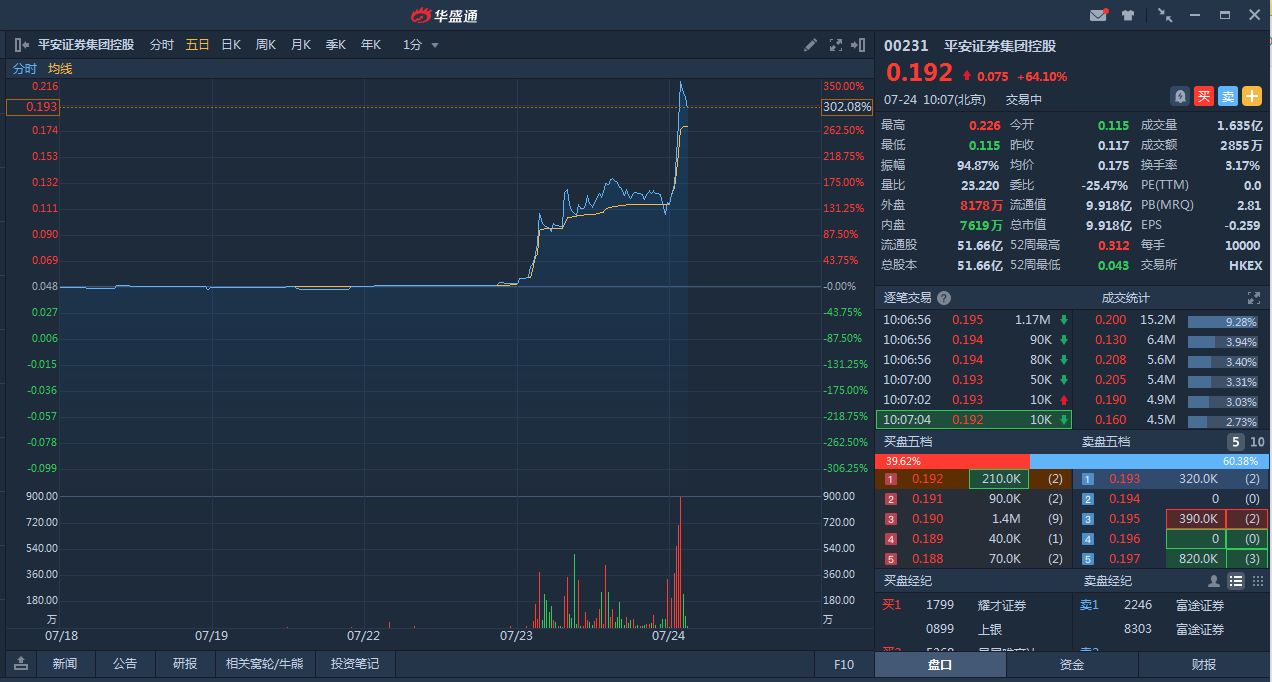Click stock code 00231 in the quote header

click(906, 46)
